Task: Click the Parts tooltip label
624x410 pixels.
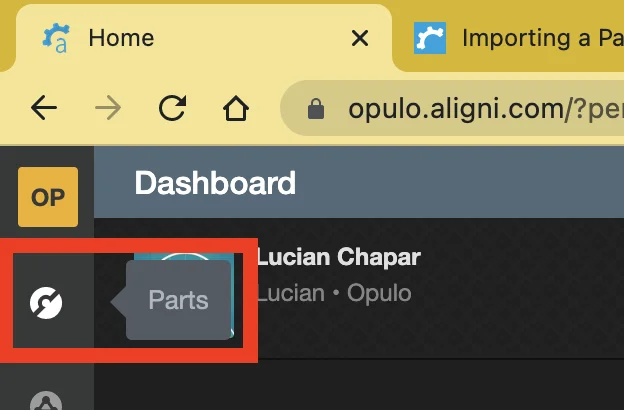Action: coord(178,300)
